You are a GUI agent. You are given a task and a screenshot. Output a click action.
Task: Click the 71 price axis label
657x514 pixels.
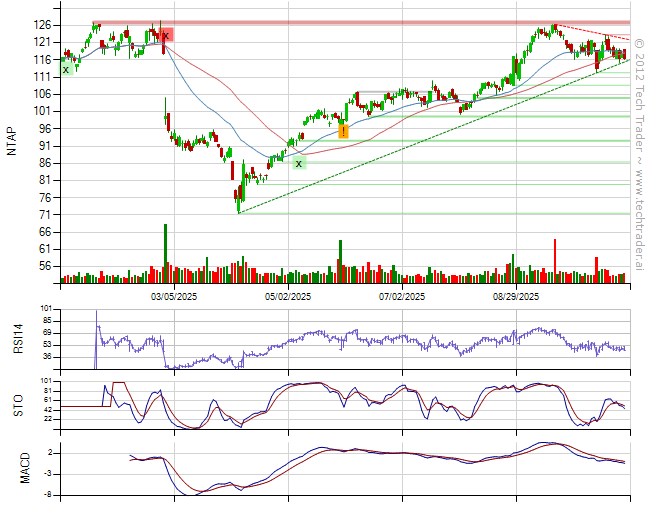(x=43, y=214)
